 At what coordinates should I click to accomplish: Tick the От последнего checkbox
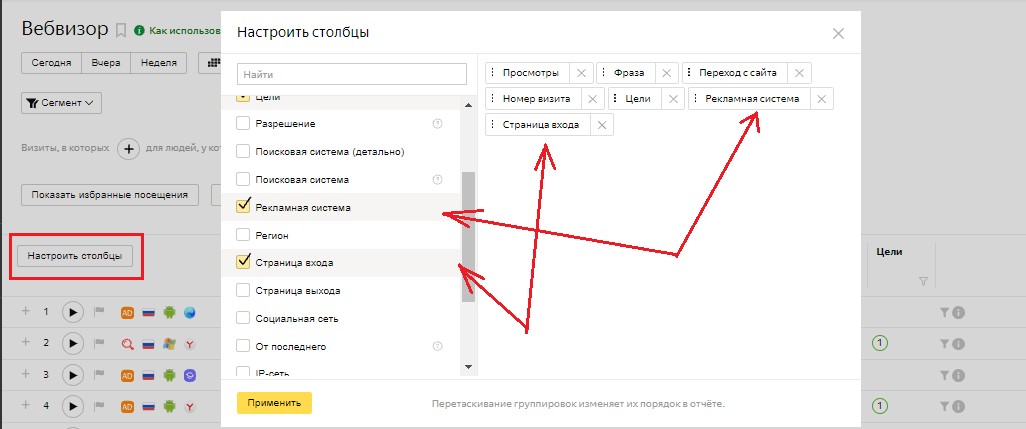click(243, 346)
